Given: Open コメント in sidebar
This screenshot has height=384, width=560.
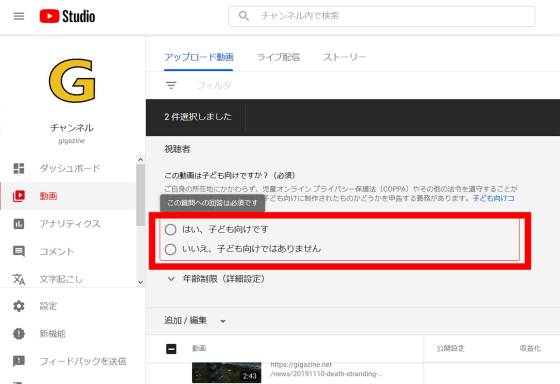Looking at the screenshot, I should click(x=68, y=251).
